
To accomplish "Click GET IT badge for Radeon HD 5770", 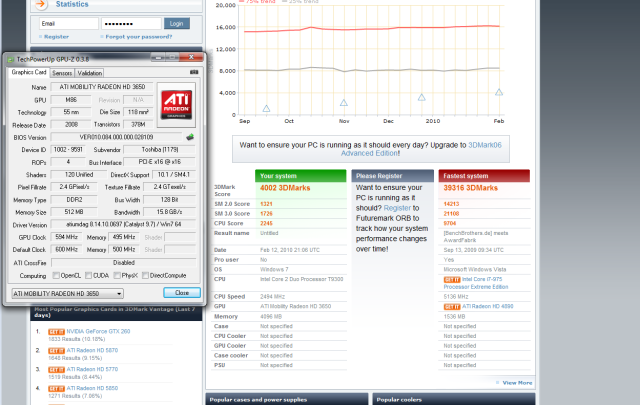I will 56,369.
